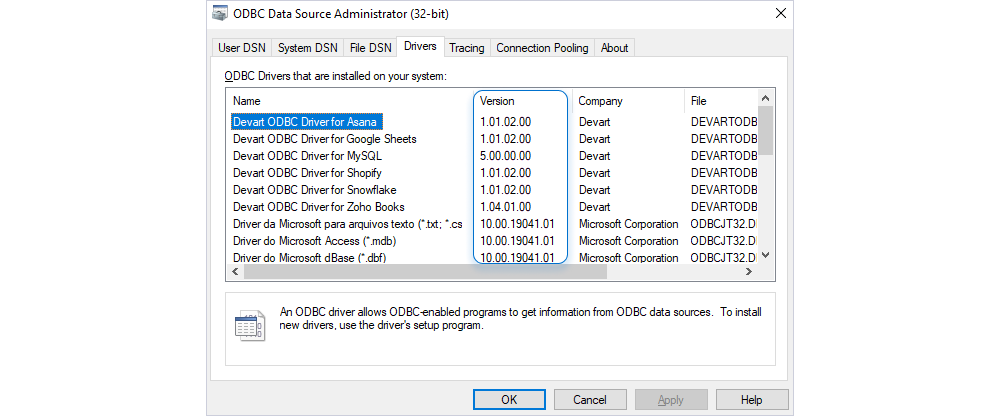
Task: Sort drivers by Company column header
Action: pos(601,101)
